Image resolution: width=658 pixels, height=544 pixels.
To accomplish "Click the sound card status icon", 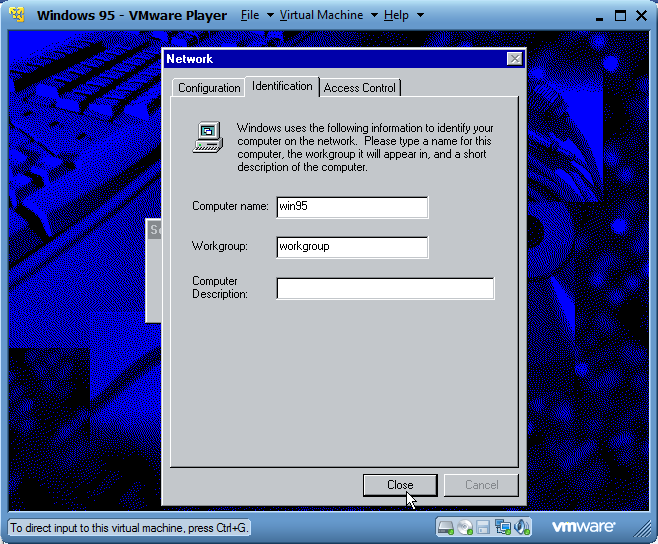I will click(x=522, y=527).
